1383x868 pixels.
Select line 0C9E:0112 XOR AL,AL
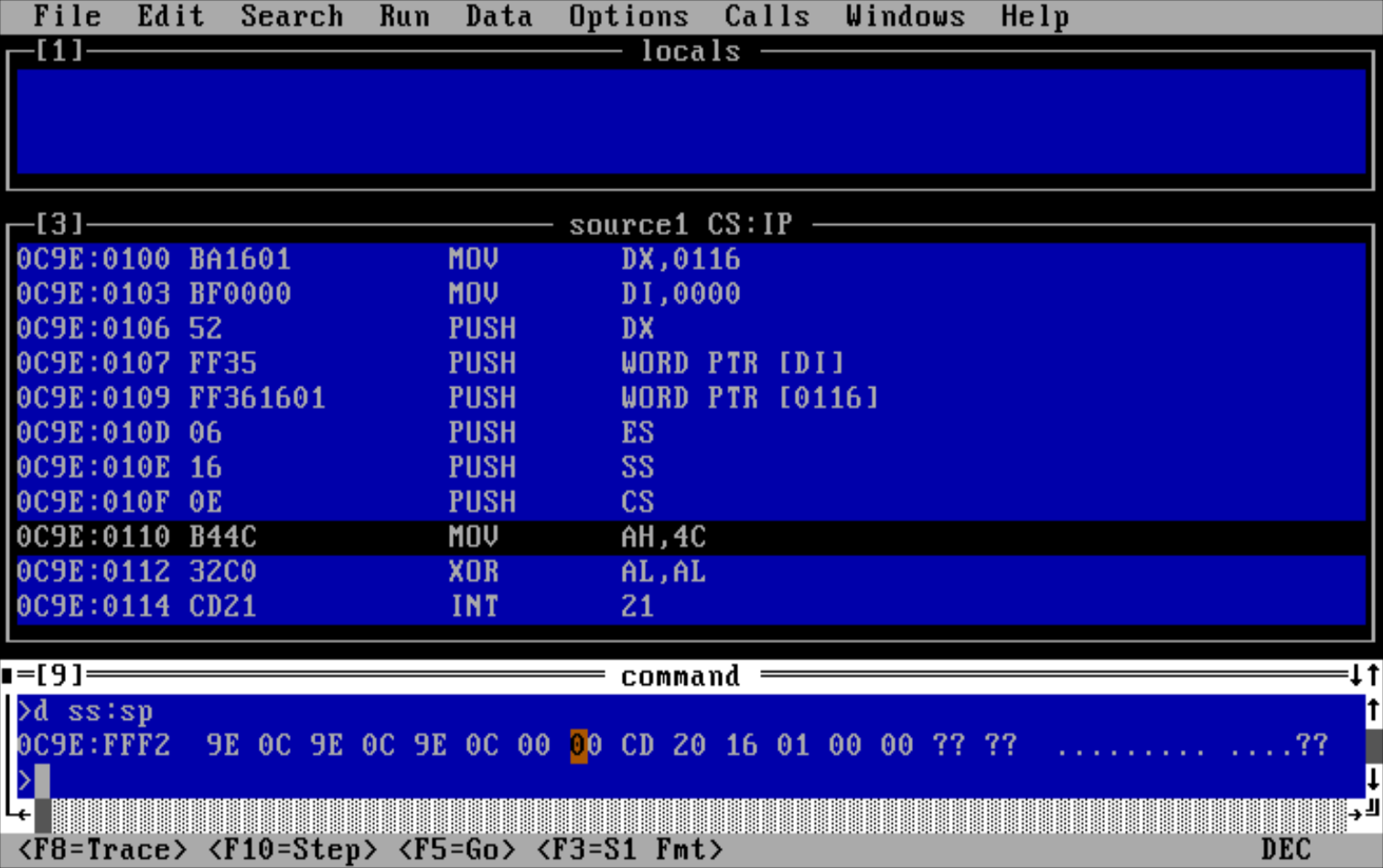tap(691, 572)
